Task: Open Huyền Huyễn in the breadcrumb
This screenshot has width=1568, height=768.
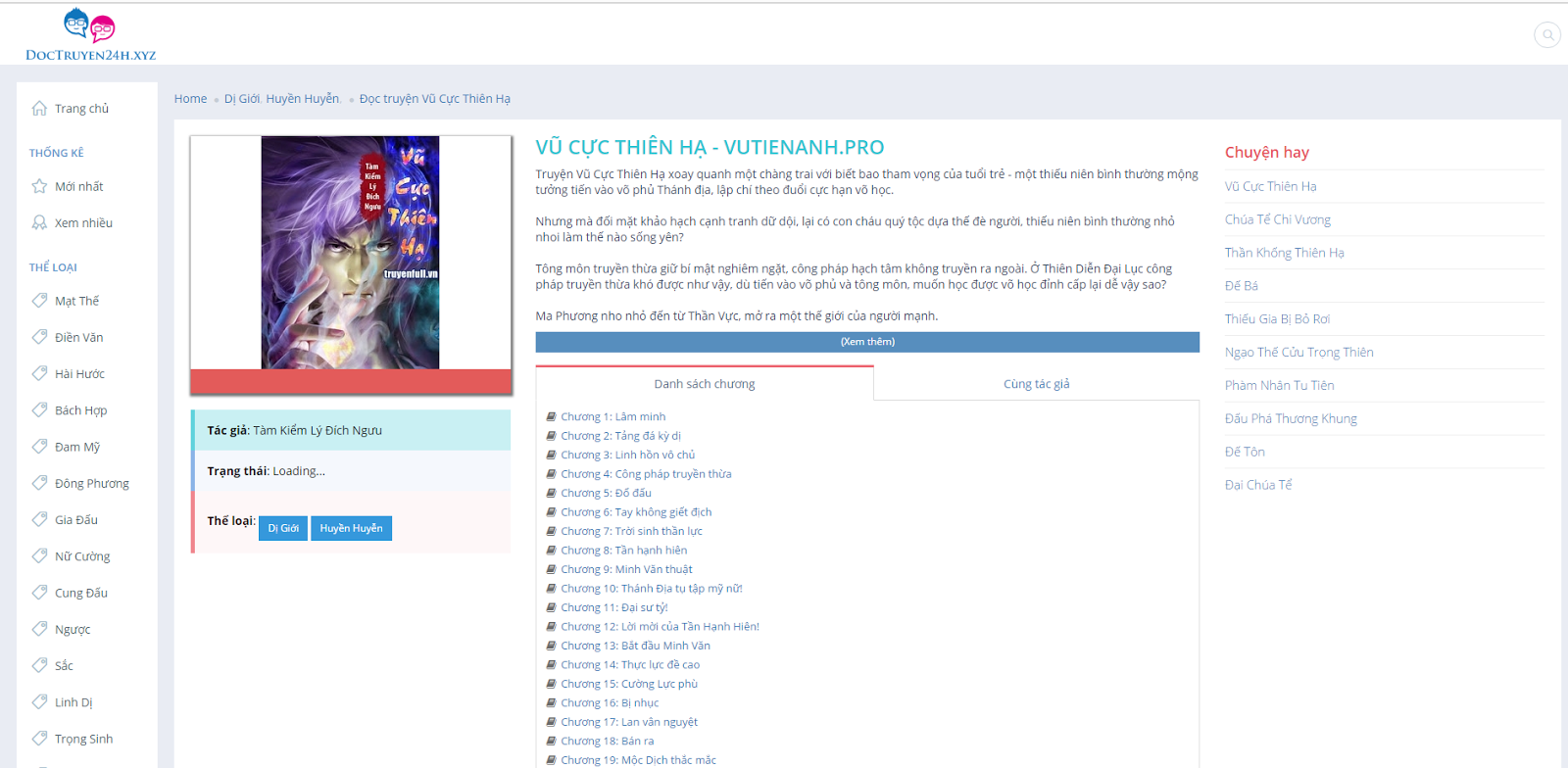Action: coord(303,99)
